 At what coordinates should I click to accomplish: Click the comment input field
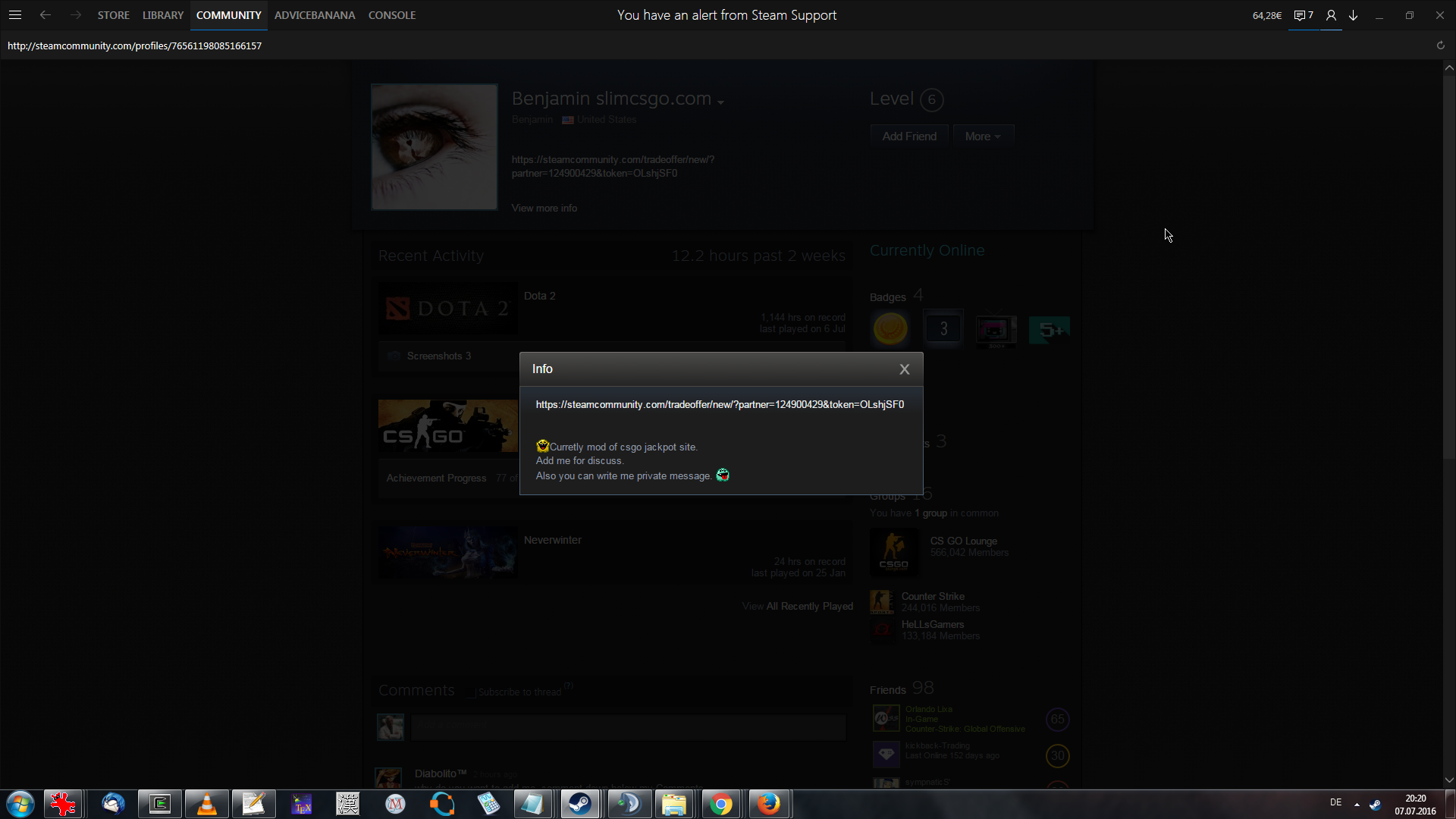pos(628,726)
